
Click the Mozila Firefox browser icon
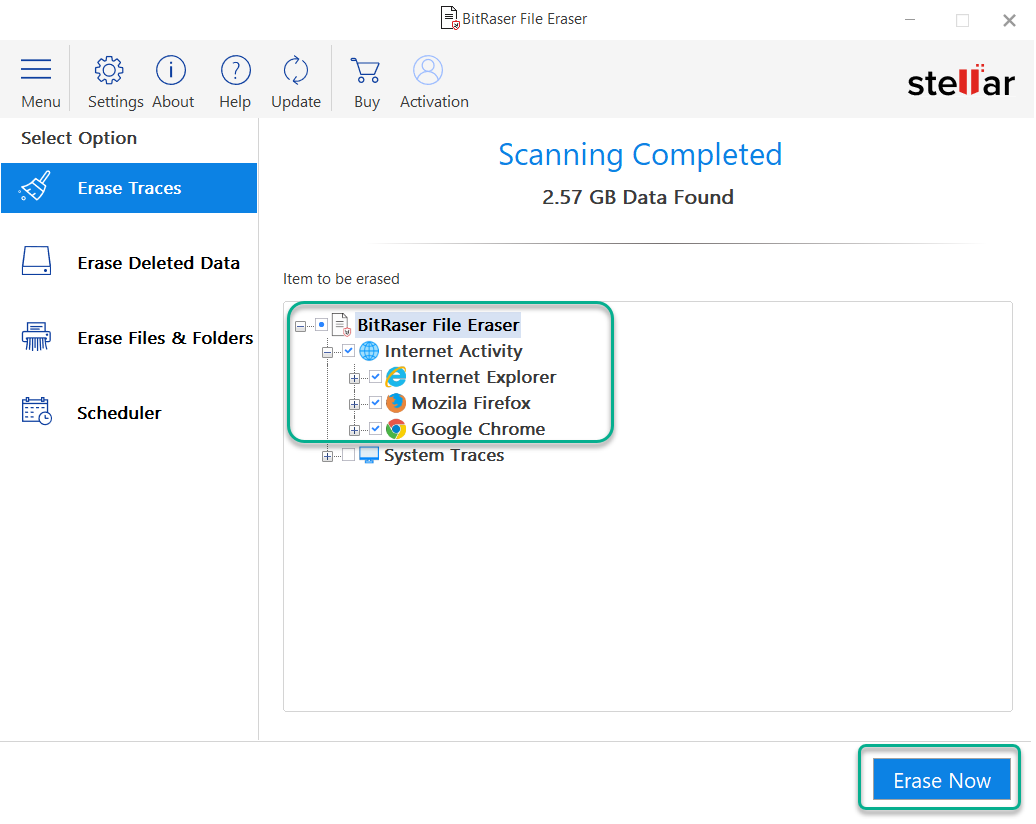(x=396, y=402)
